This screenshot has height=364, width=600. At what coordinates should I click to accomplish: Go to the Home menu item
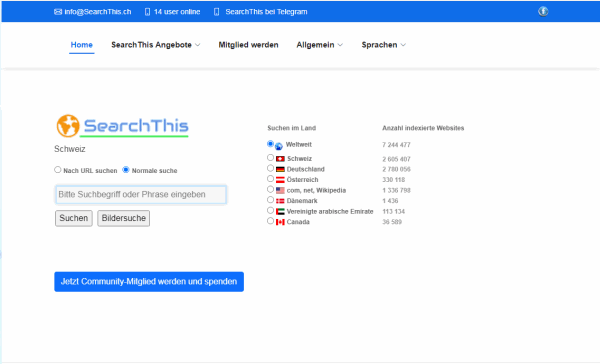coord(82,45)
